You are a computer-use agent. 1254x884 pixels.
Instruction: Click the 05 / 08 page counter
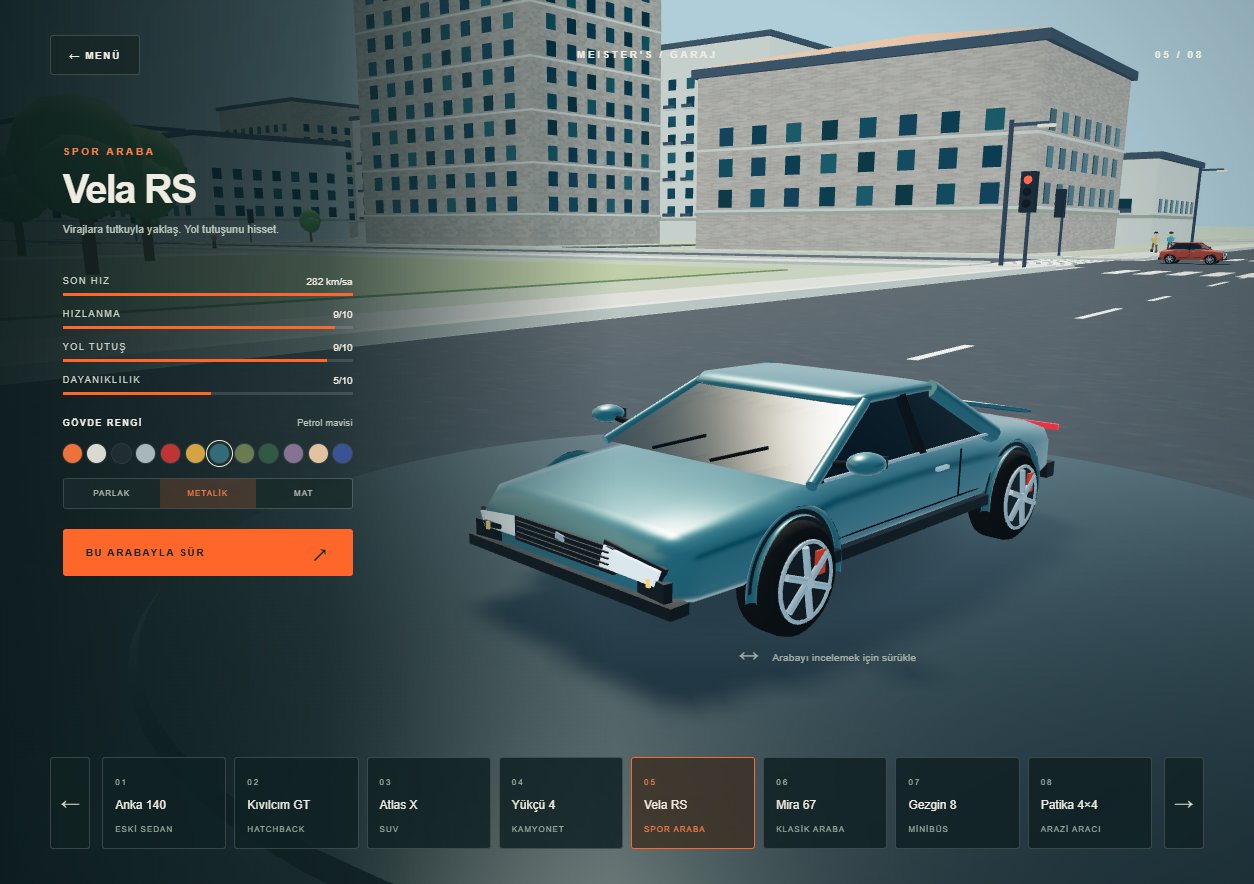point(1179,55)
